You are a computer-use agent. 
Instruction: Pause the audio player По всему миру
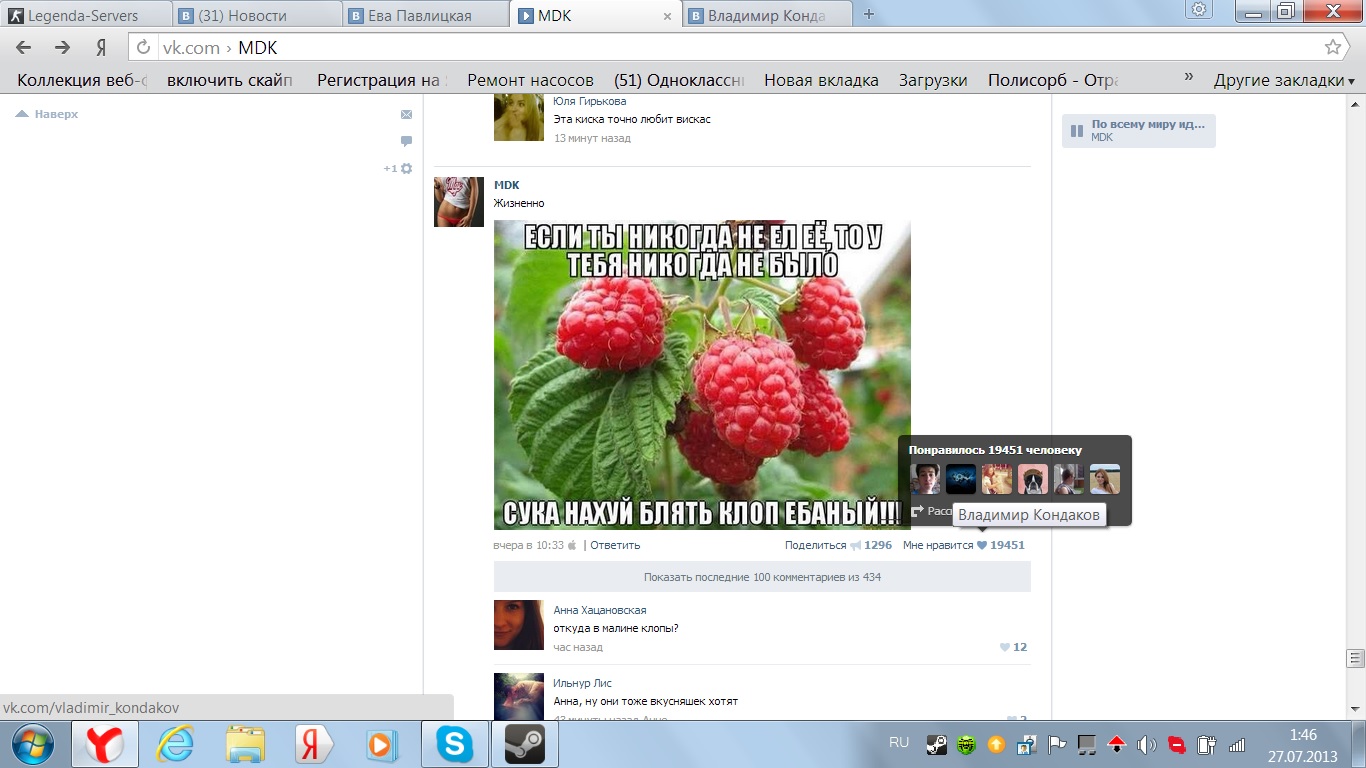point(1077,131)
